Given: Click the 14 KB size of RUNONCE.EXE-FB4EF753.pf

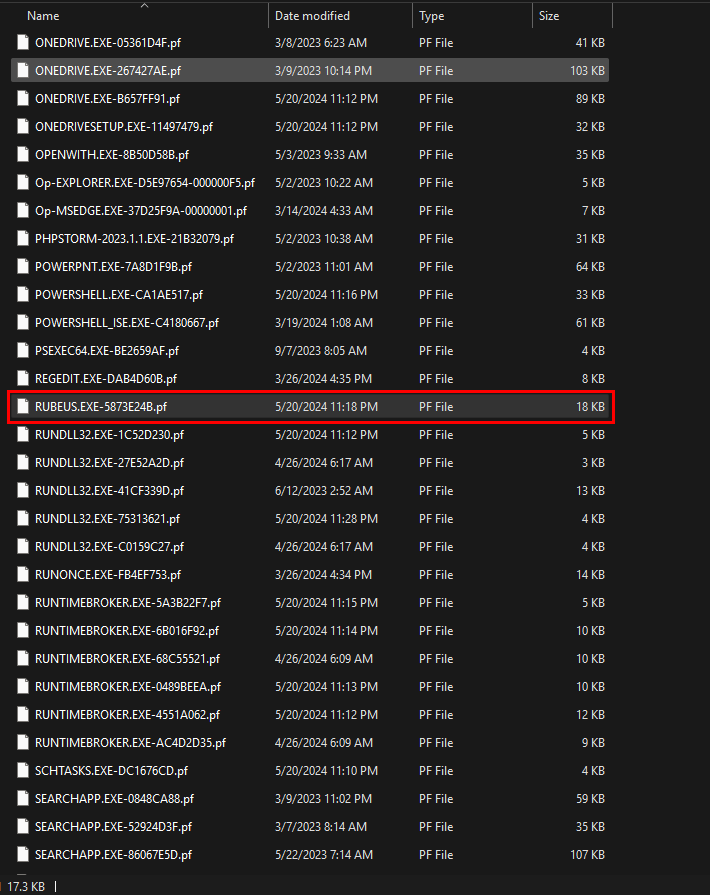Looking at the screenshot, I should pos(590,574).
